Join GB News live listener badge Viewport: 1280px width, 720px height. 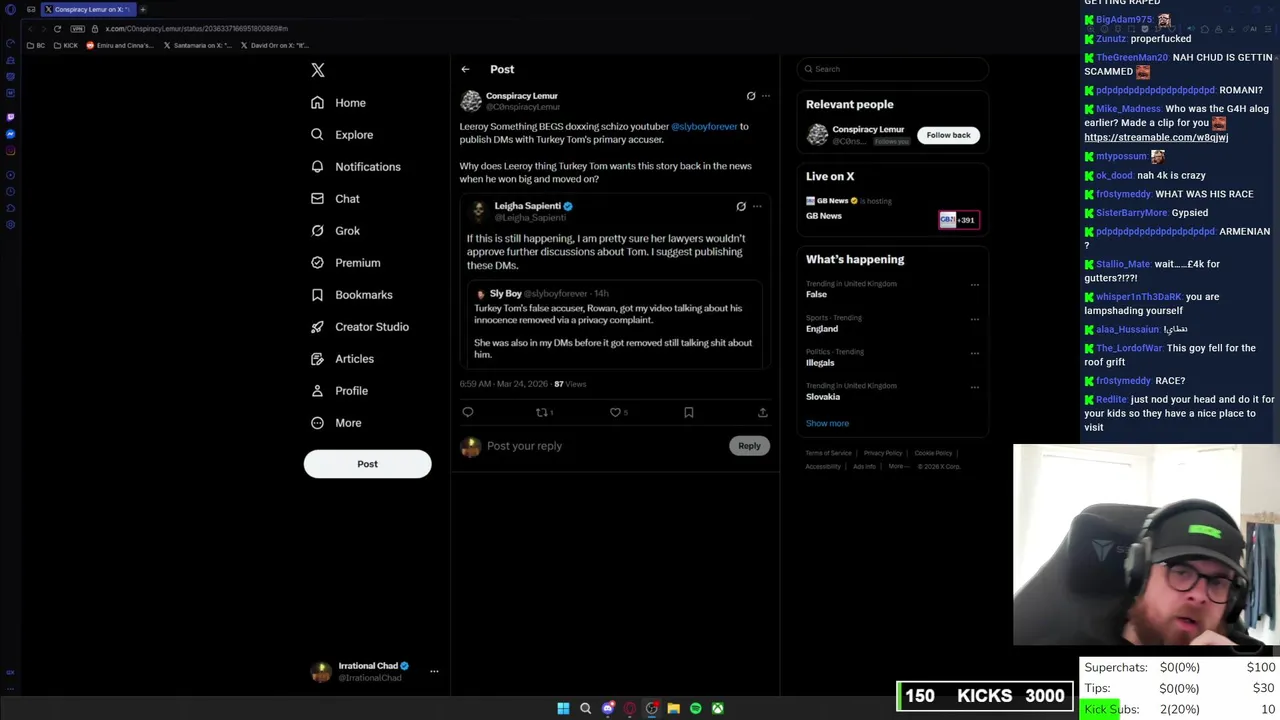(x=958, y=220)
